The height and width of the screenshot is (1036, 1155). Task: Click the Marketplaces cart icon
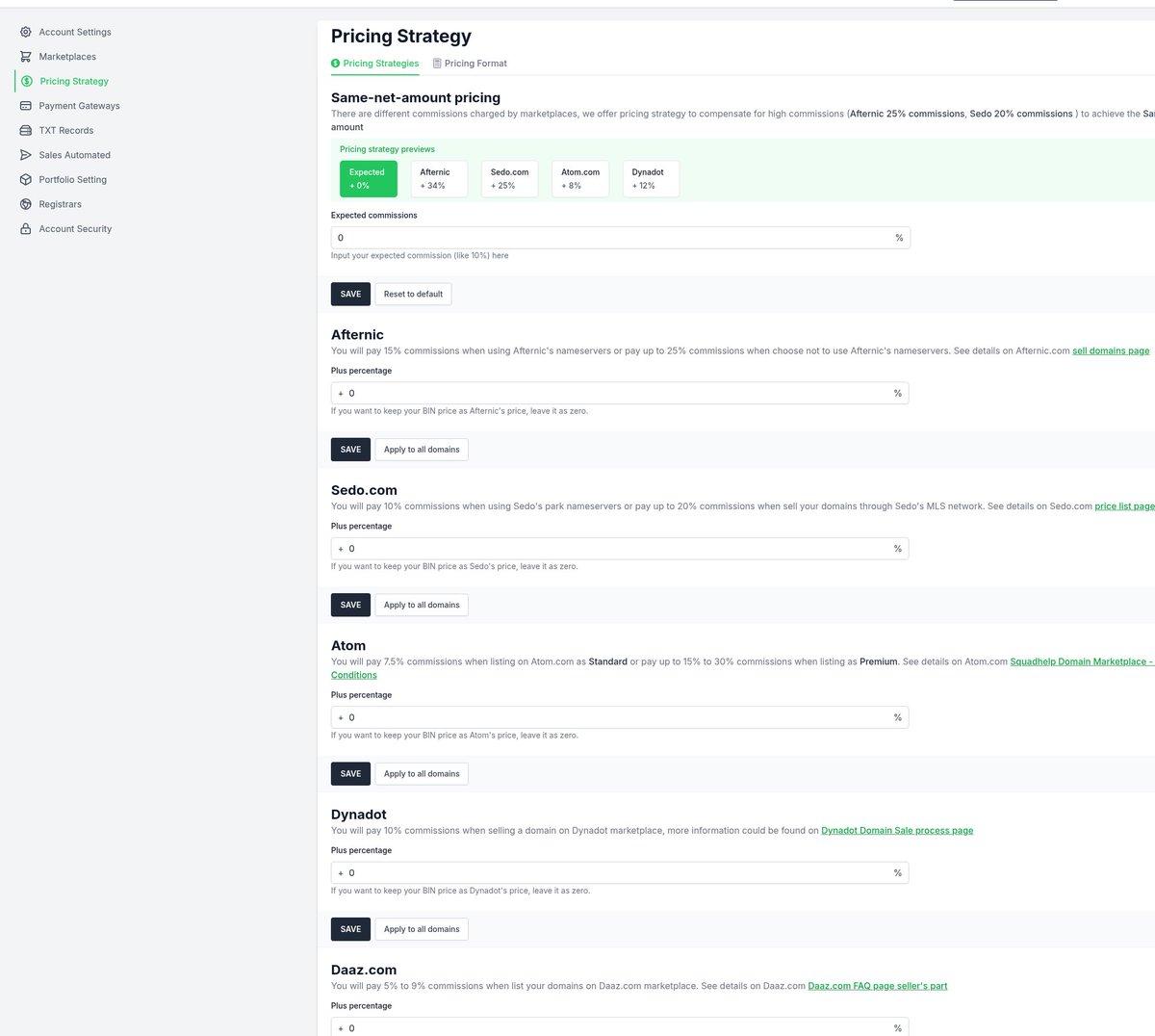point(26,57)
